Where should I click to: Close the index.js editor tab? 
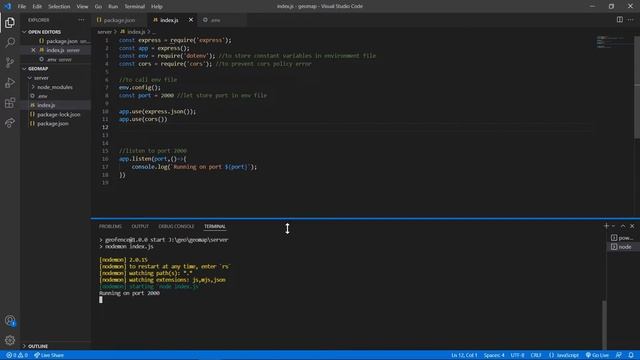pos(191,20)
